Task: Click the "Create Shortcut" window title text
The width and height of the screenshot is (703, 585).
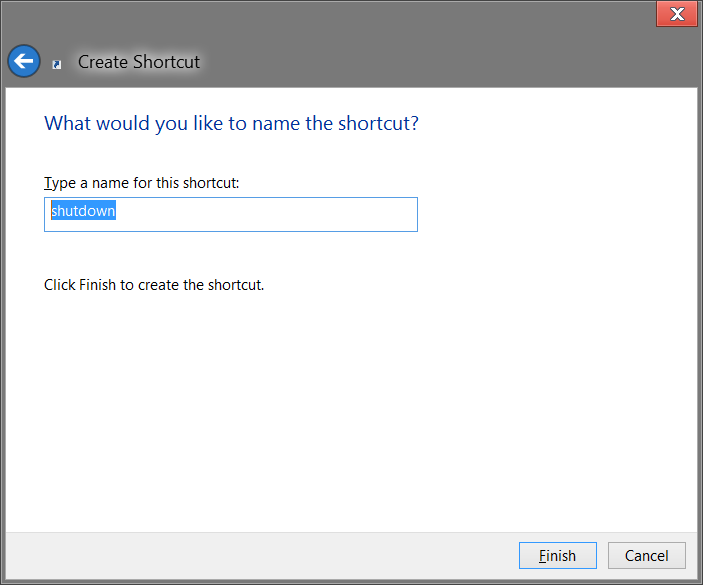Action: tap(139, 62)
